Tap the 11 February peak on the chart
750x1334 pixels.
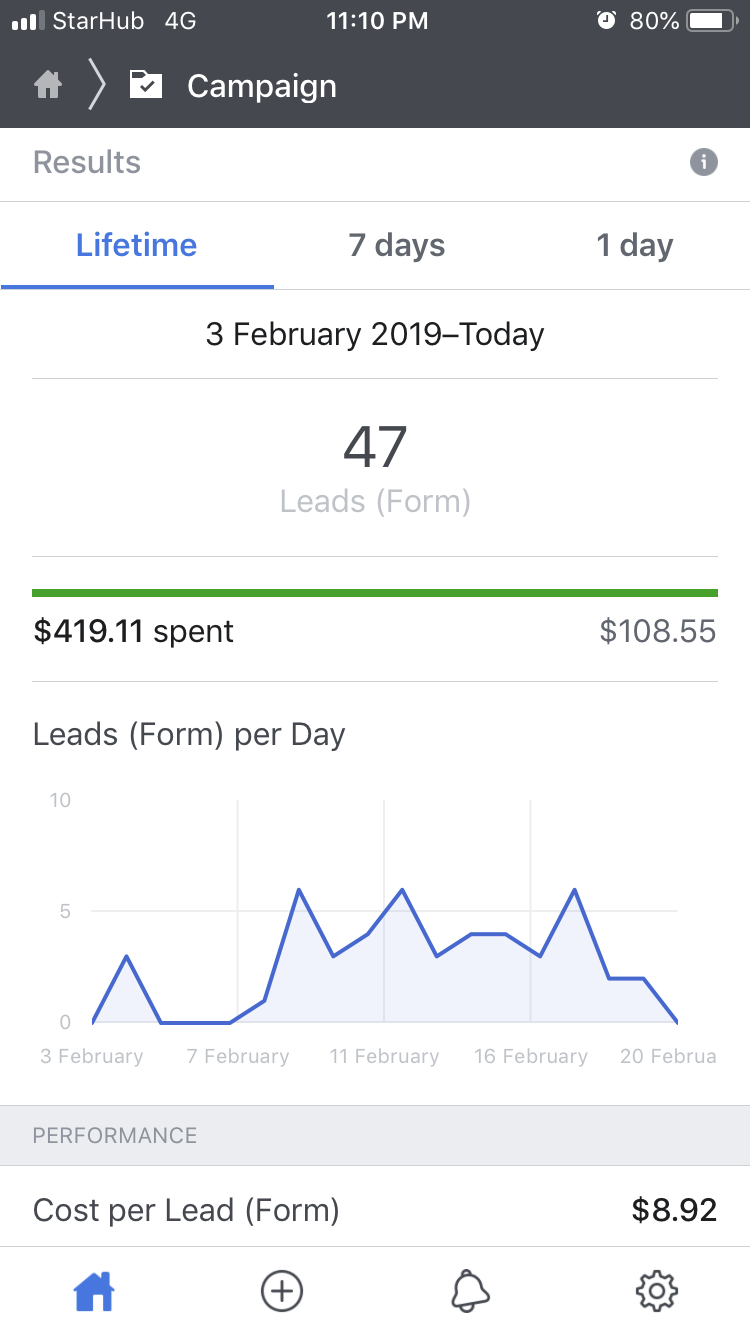[x=402, y=890]
